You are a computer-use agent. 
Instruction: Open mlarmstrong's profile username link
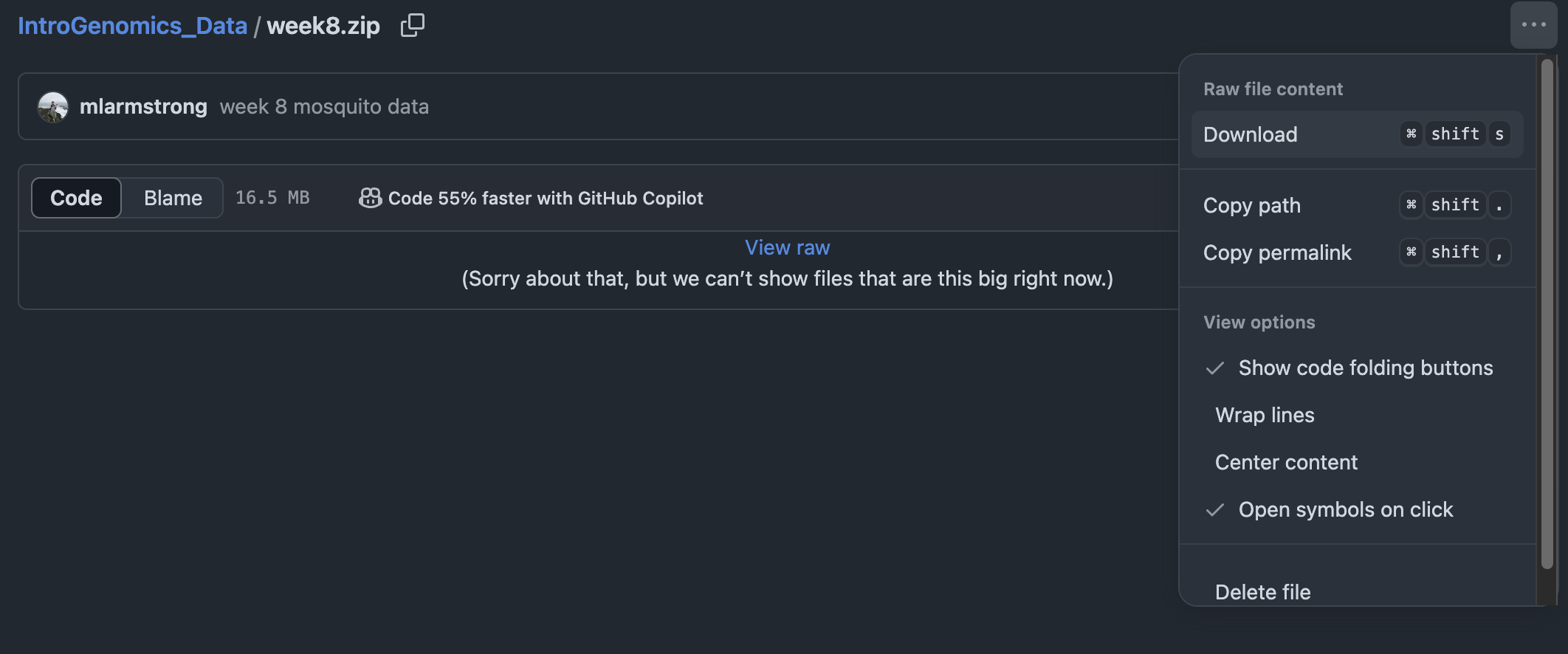(143, 106)
